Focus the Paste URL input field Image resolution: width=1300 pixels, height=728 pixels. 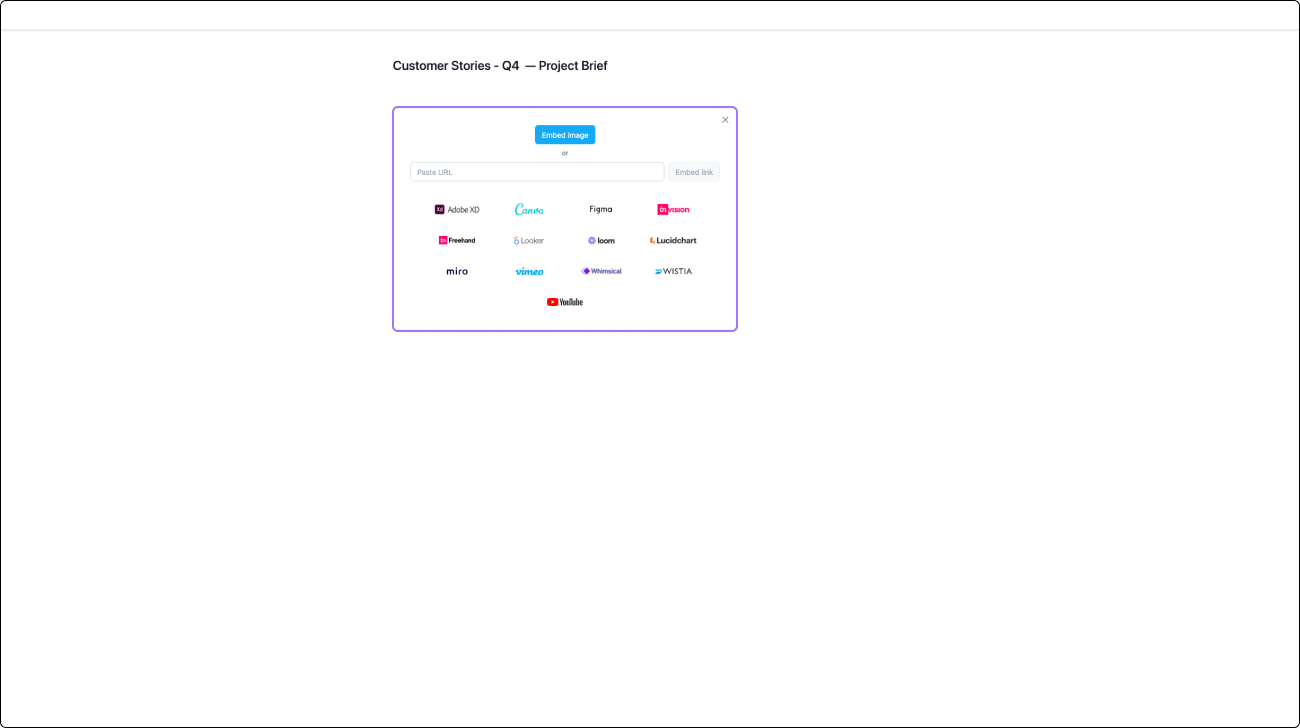click(537, 172)
